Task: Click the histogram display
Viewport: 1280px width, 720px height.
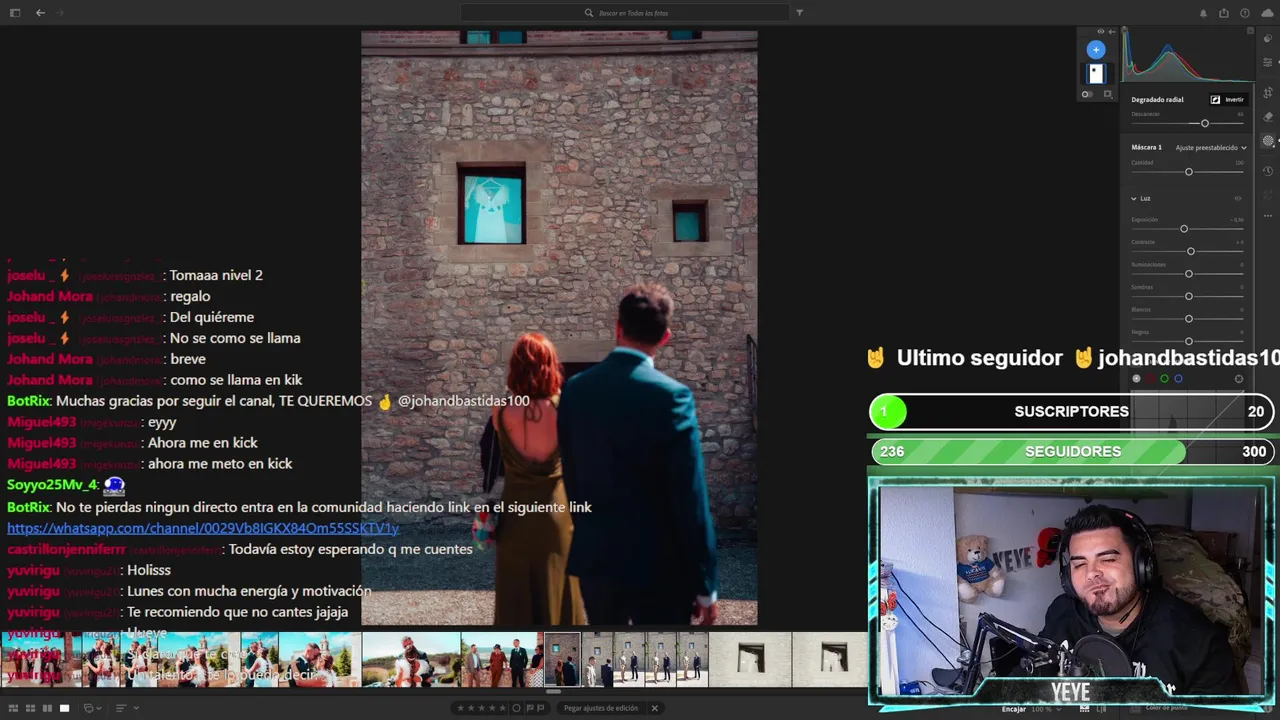Action: [1188, 54]
